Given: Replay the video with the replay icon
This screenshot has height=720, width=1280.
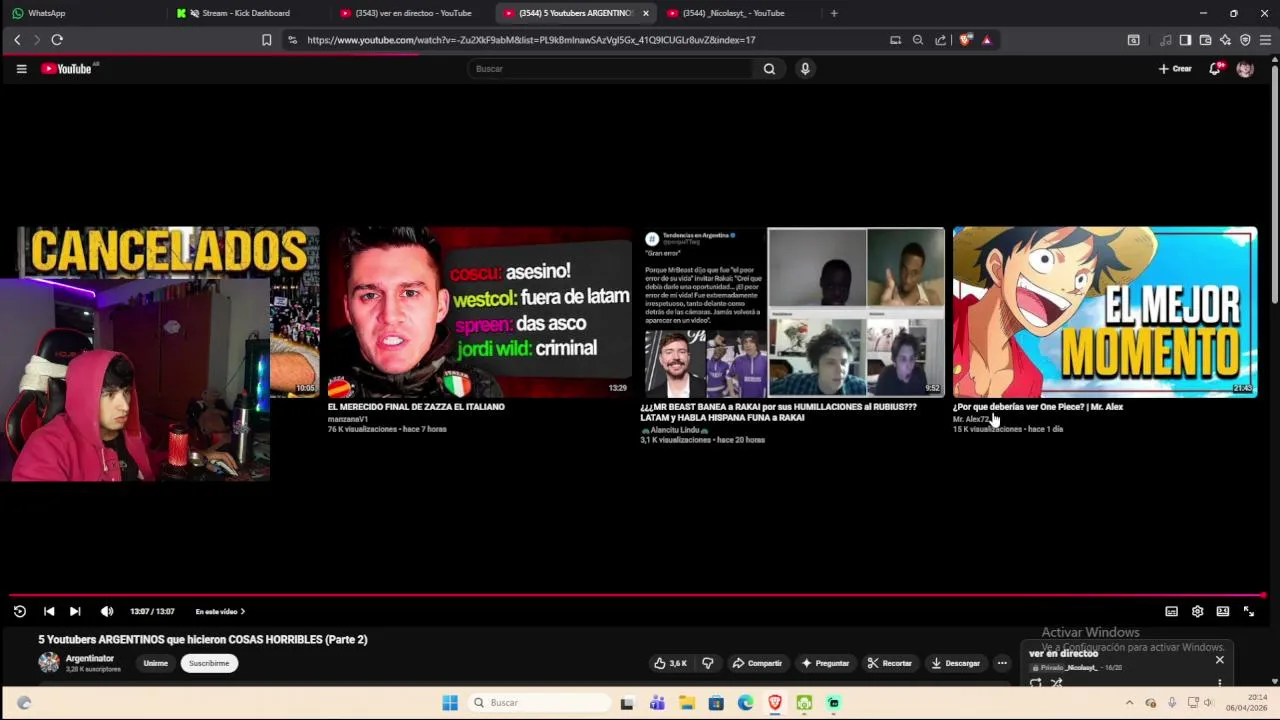Looking at the screenshot, I should (x=19, y=611).
